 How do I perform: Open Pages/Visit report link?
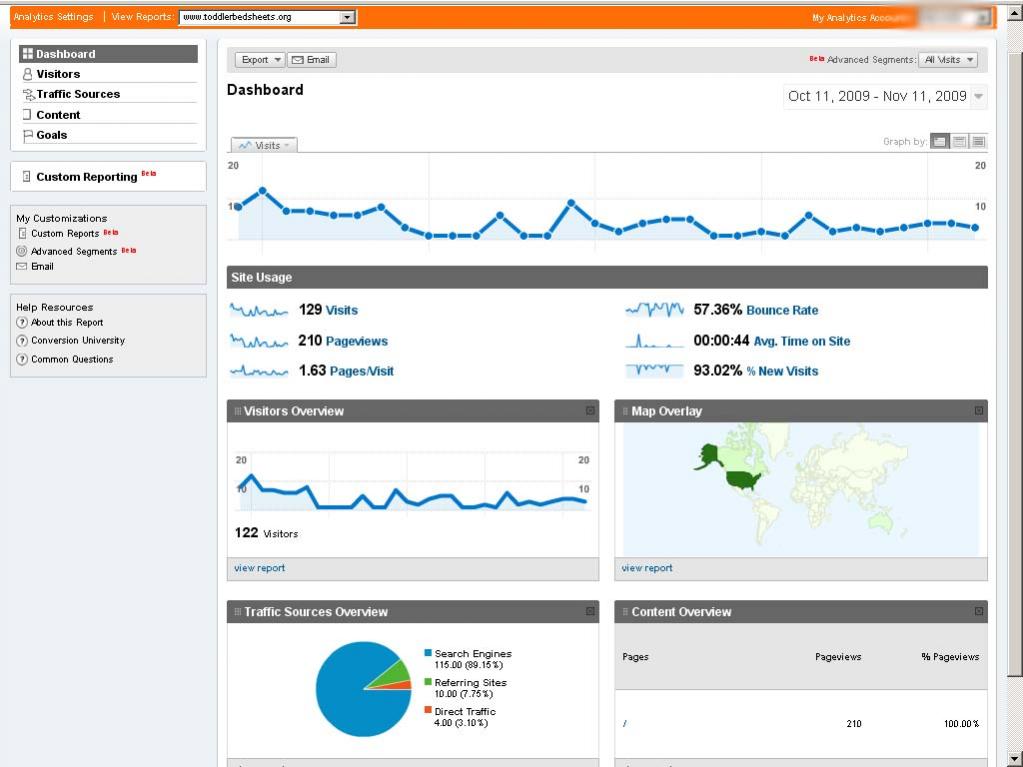361,371
